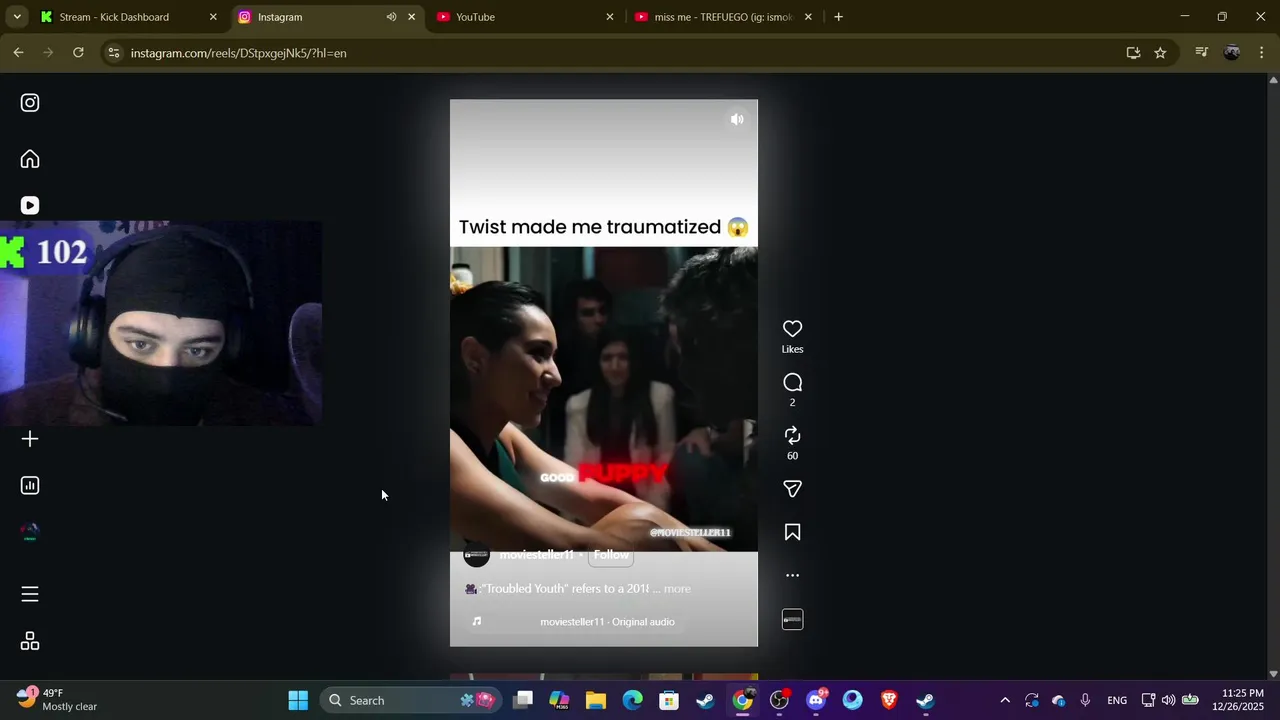Open File Explorer from taskbar
This screenshot has height=720, width=1280.
(596, 700)
